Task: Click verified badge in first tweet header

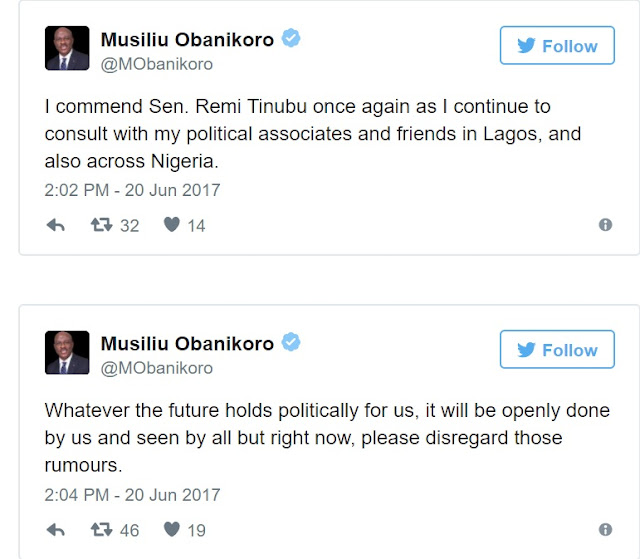Action: click(291, 39)
